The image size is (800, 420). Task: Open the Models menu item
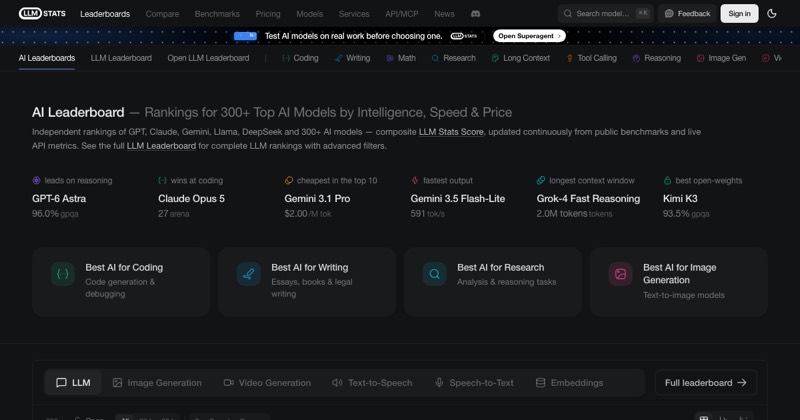[x=310, y=14]
